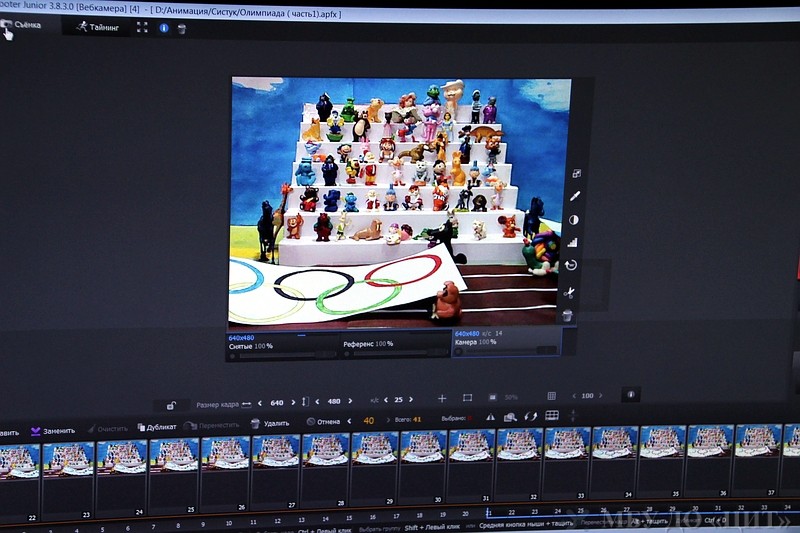
Task: Click the Дубликат button
Action: click(x=156, y=427)
